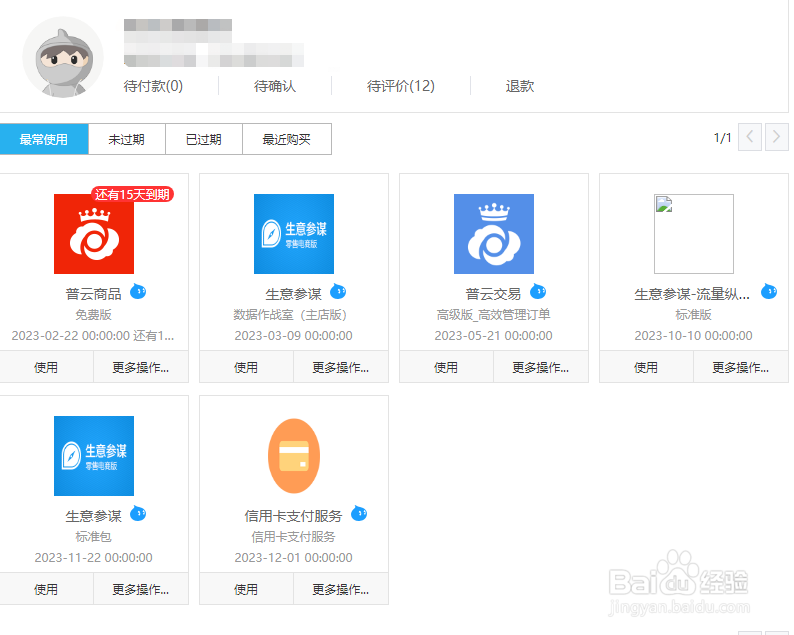Open the 生意参谋 数据作战室 app icon
Viewport: 794px width, 635px height.
click(x=294, y=234)
